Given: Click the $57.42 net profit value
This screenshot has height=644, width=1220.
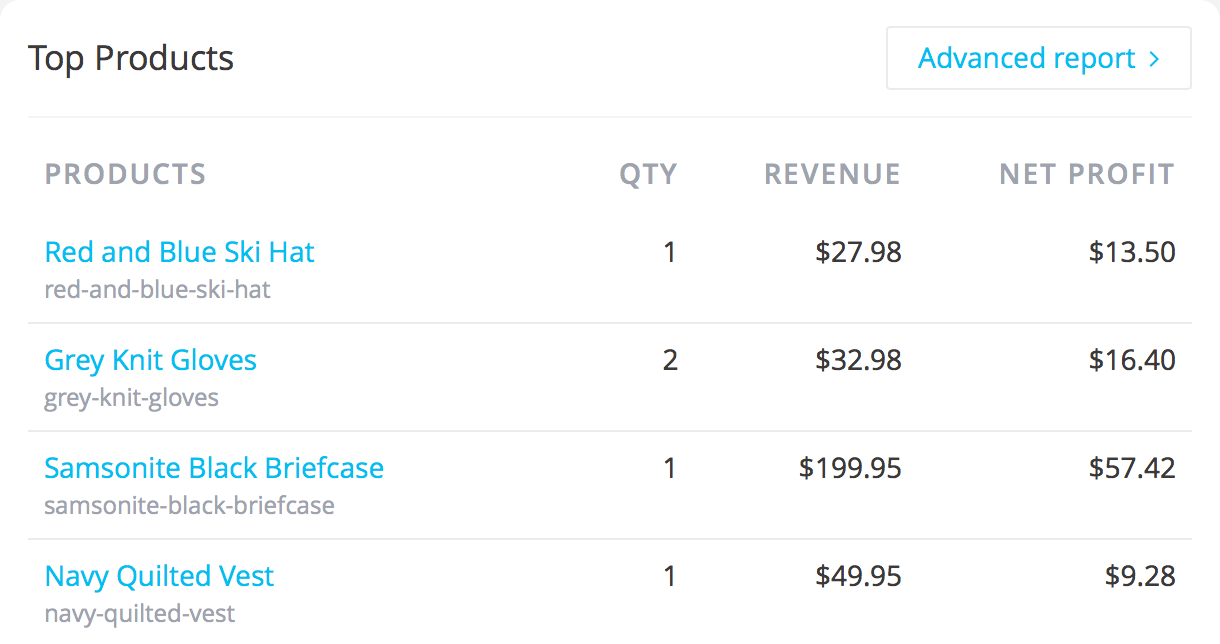Looking at the screenshot, I should click(1132, 468).
